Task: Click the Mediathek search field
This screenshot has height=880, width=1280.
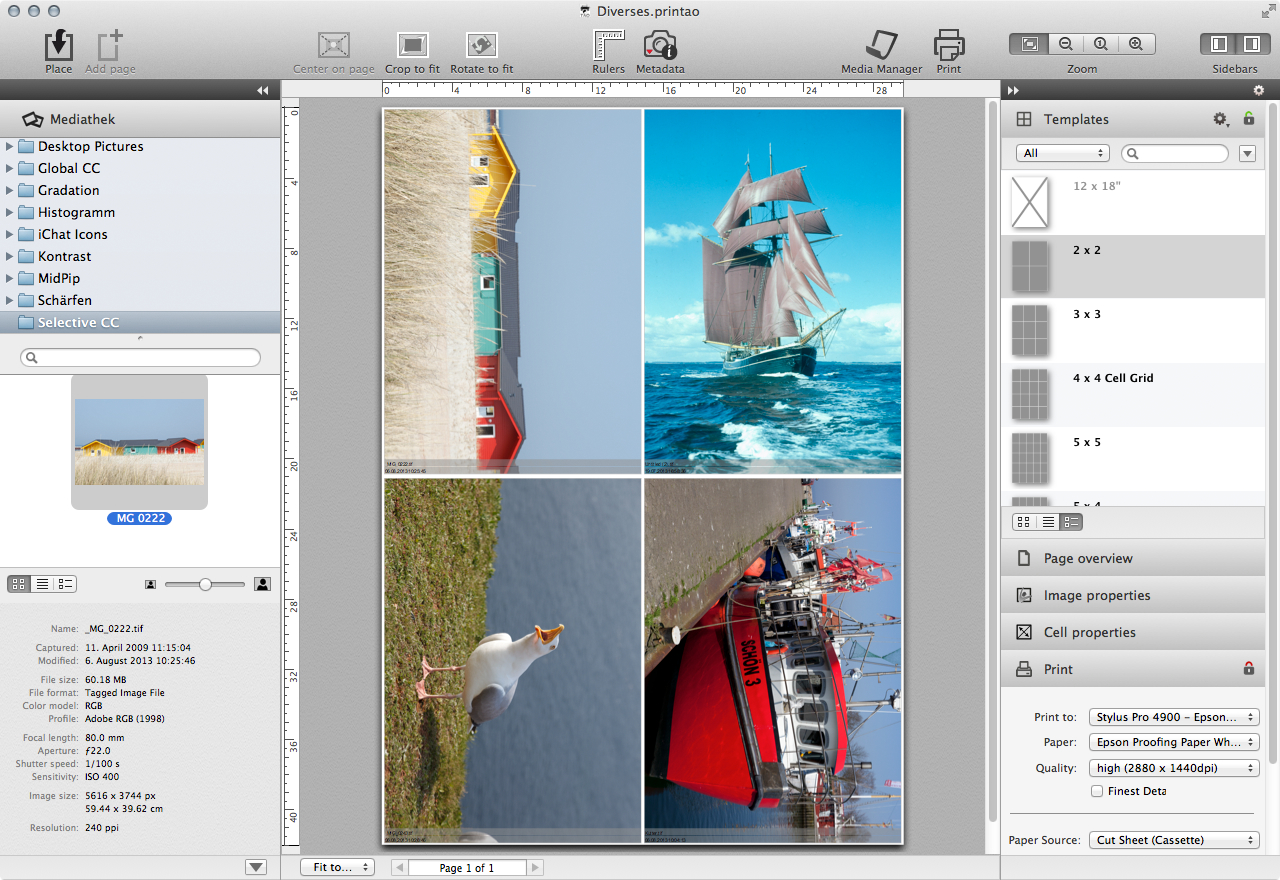Action: click(140, 357)
